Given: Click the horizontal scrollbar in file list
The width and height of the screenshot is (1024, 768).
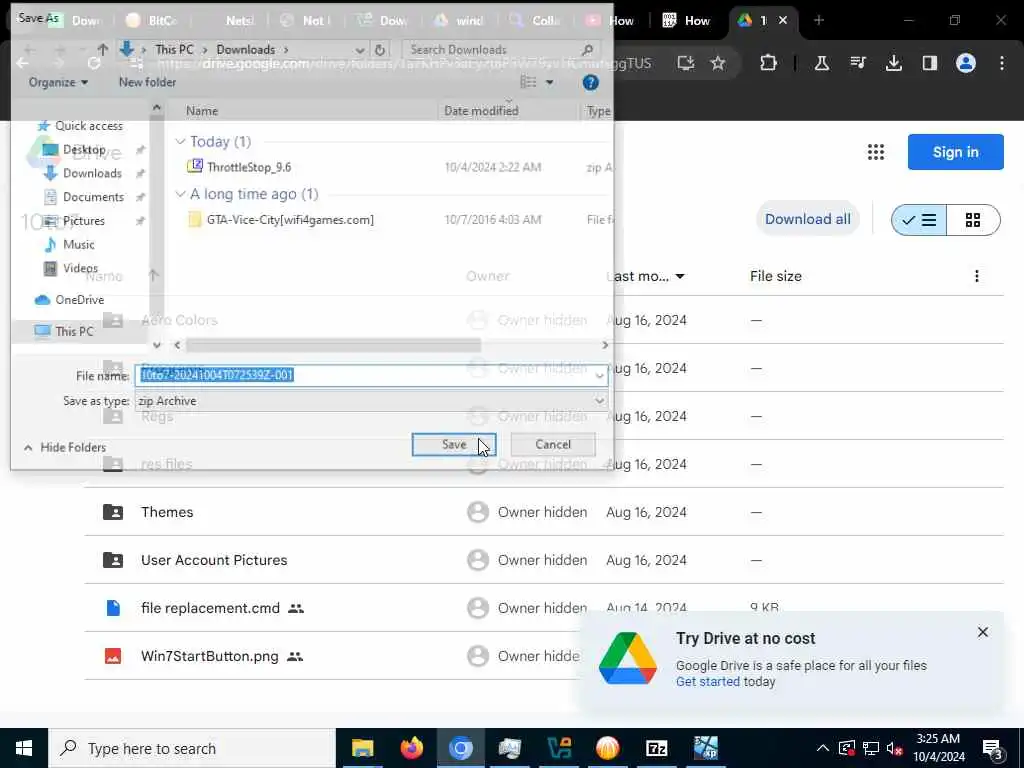Looking at the screenshot, I should (333, 345).
